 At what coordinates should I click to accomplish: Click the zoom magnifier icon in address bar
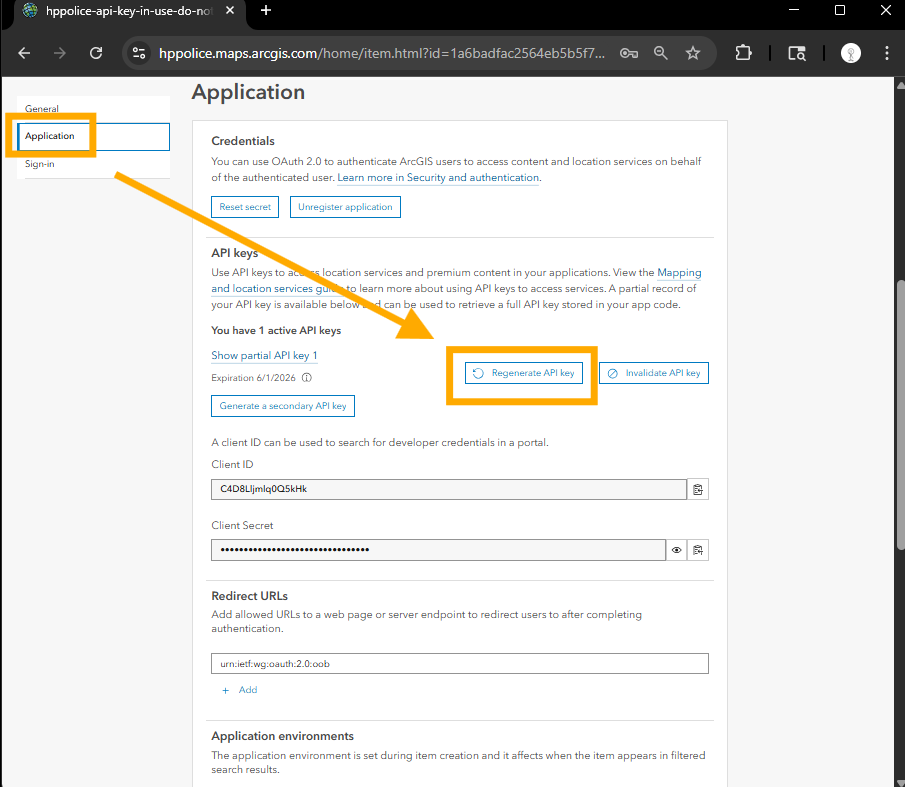[660, 53]
